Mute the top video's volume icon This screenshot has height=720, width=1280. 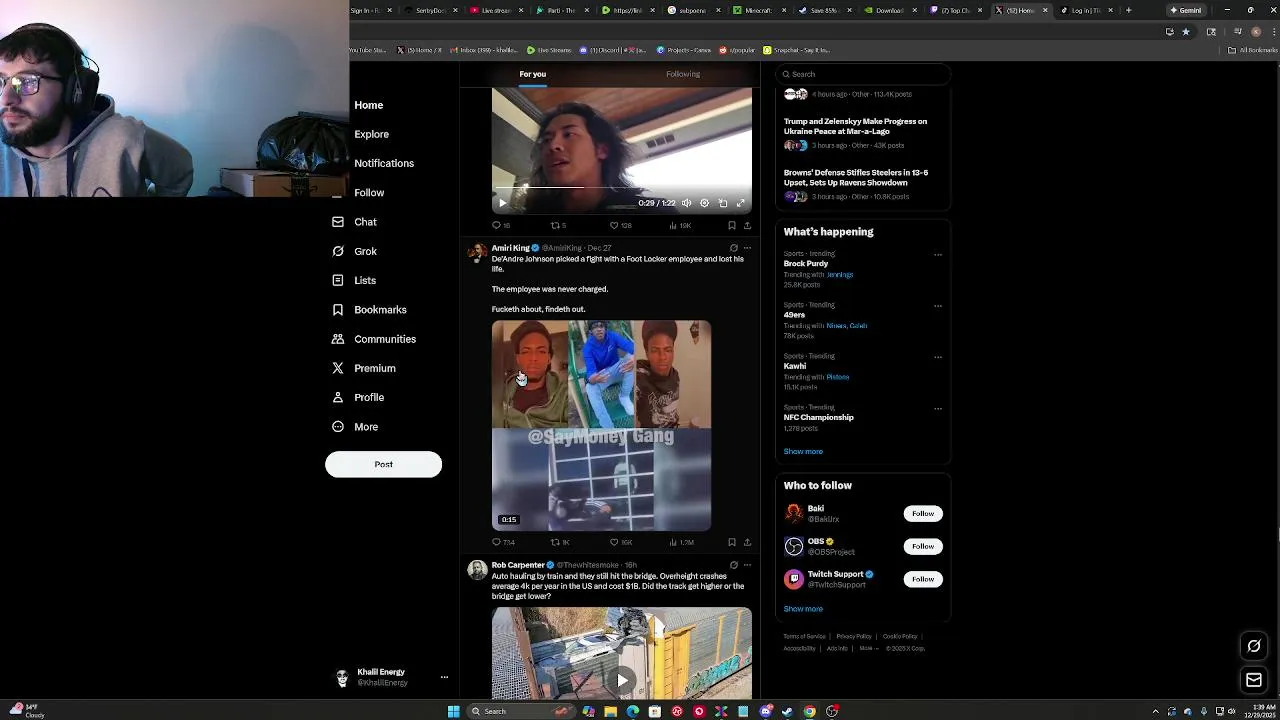click(x=686, y=203)
